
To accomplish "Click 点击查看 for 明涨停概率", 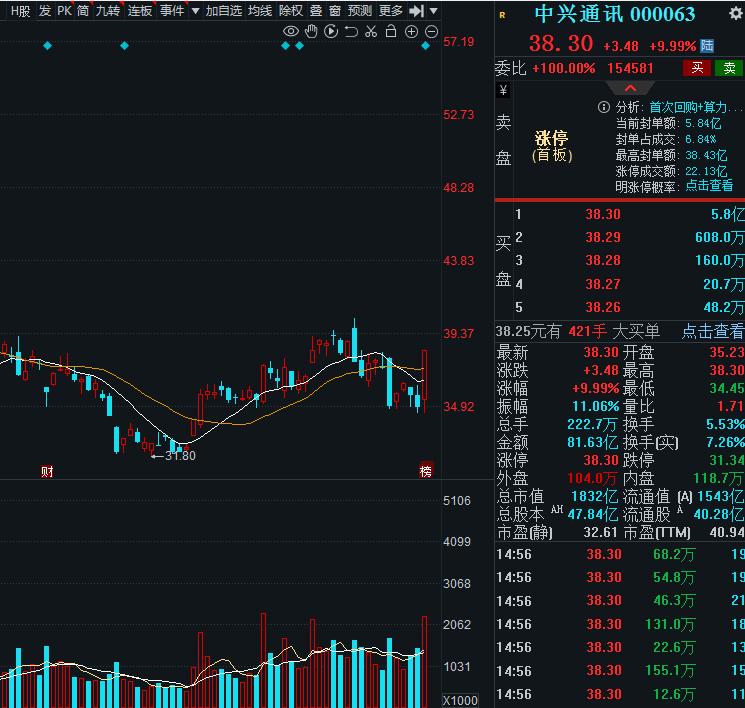I will pos(709,185).
